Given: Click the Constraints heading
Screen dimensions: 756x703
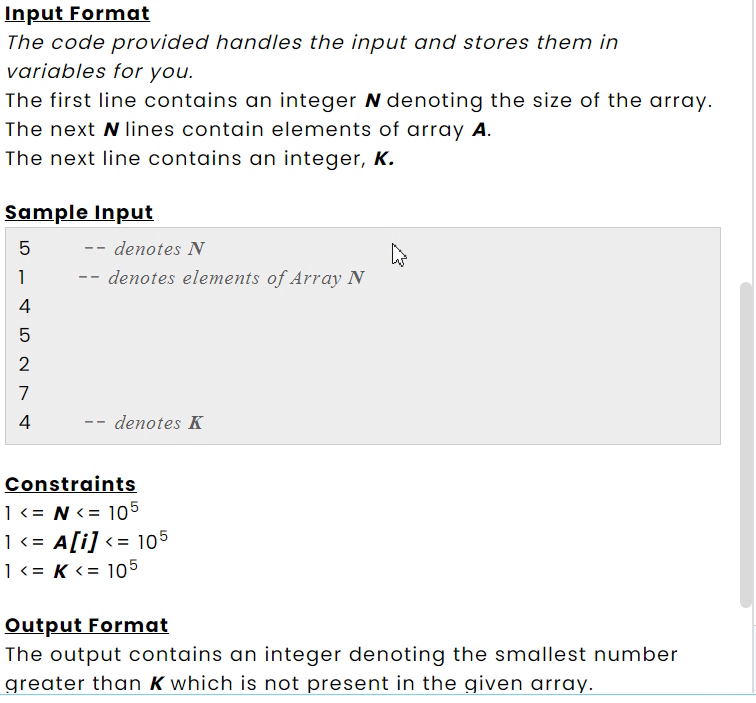Looking at the screenshot, I should click(x=70, y=484).
